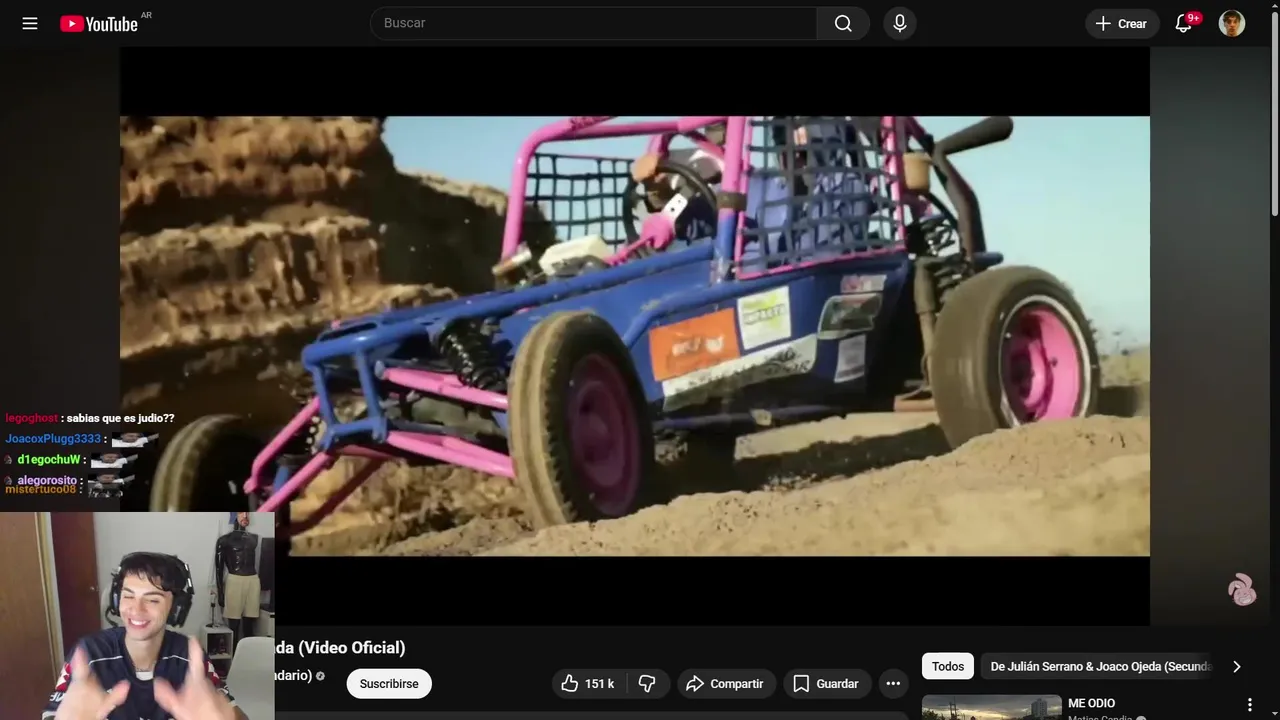Open ME ODIO video title
The image size is (1280, 720).
(1091, 703)
